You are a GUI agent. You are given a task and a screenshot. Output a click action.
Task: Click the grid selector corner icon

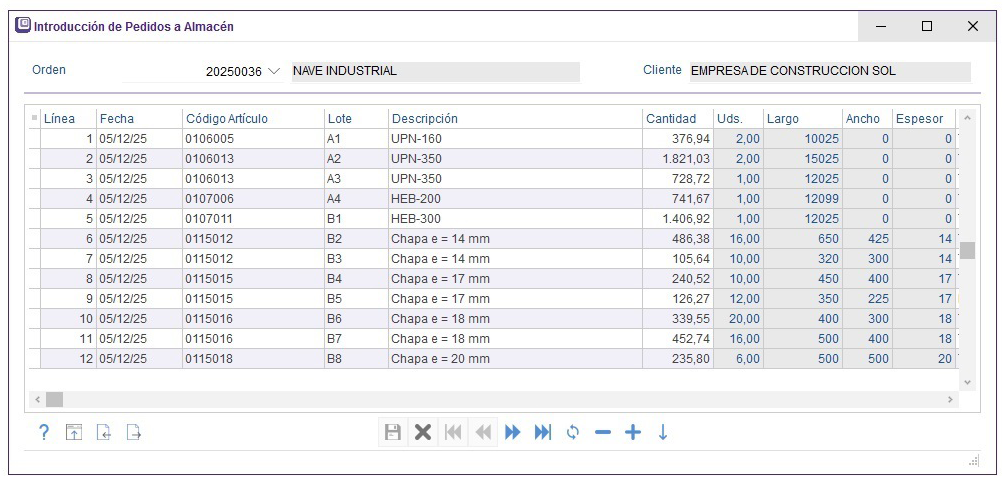coord(35,119)
